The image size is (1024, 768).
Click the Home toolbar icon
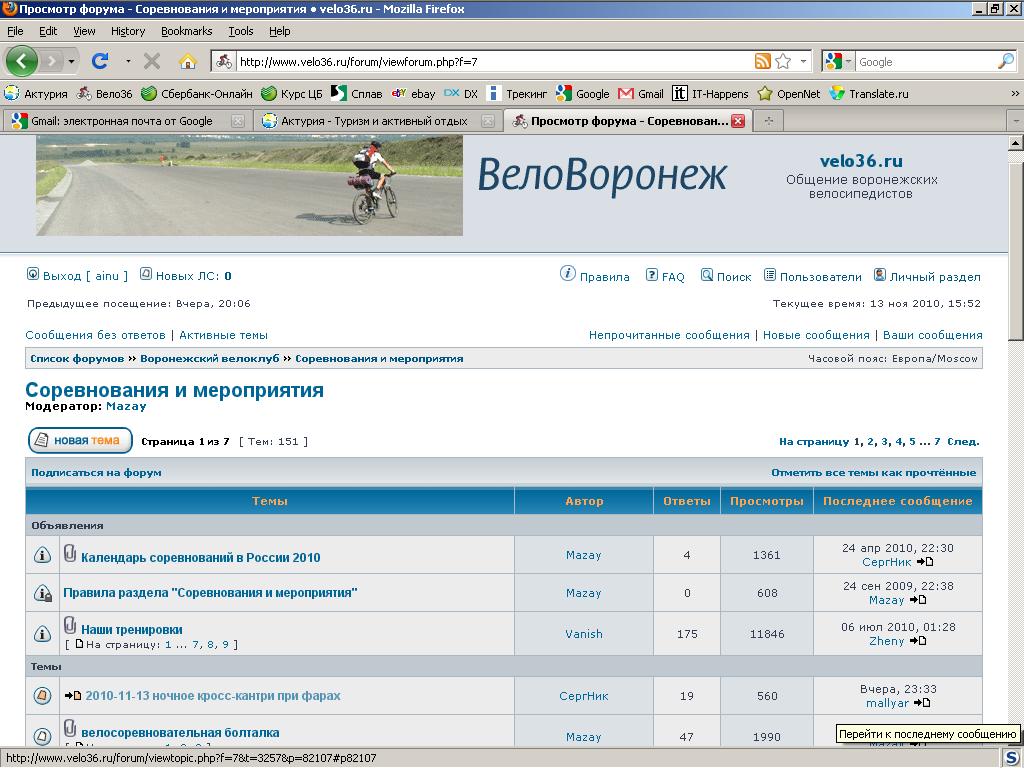[187, 61]
